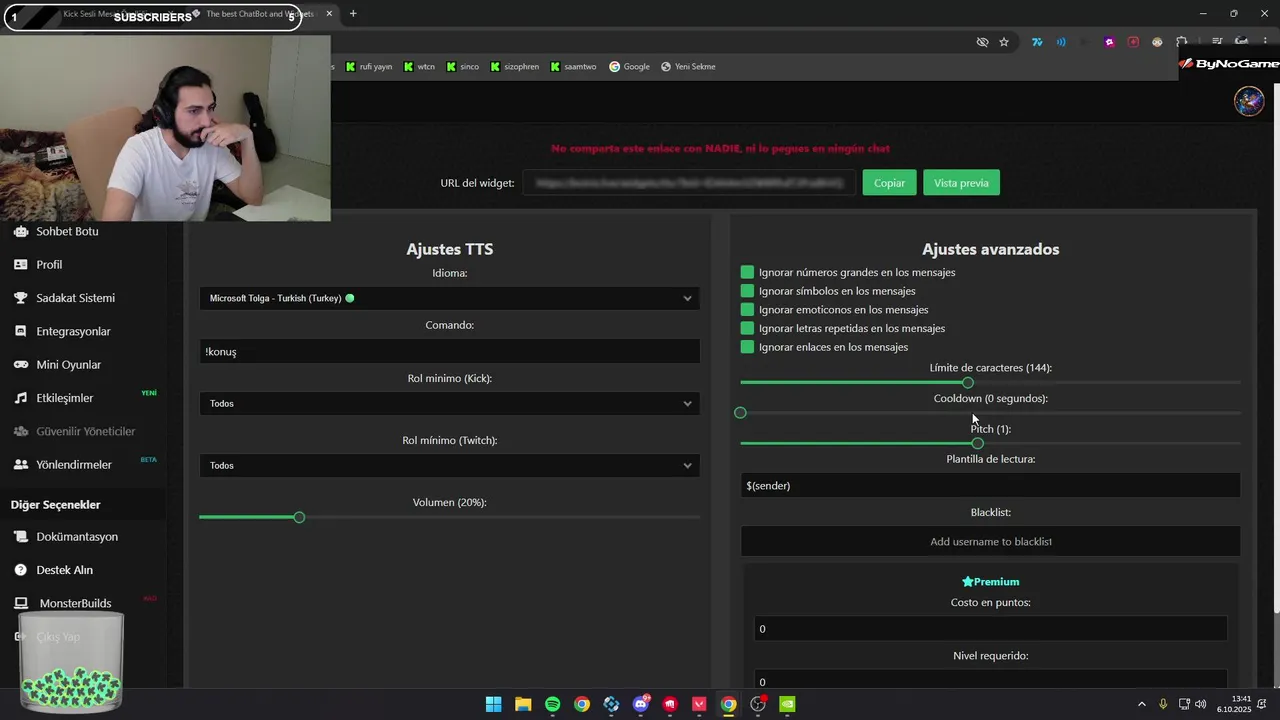Open Sohbet Botu robot icon in sidebar
1280x720 pixels.
point(20,231)
